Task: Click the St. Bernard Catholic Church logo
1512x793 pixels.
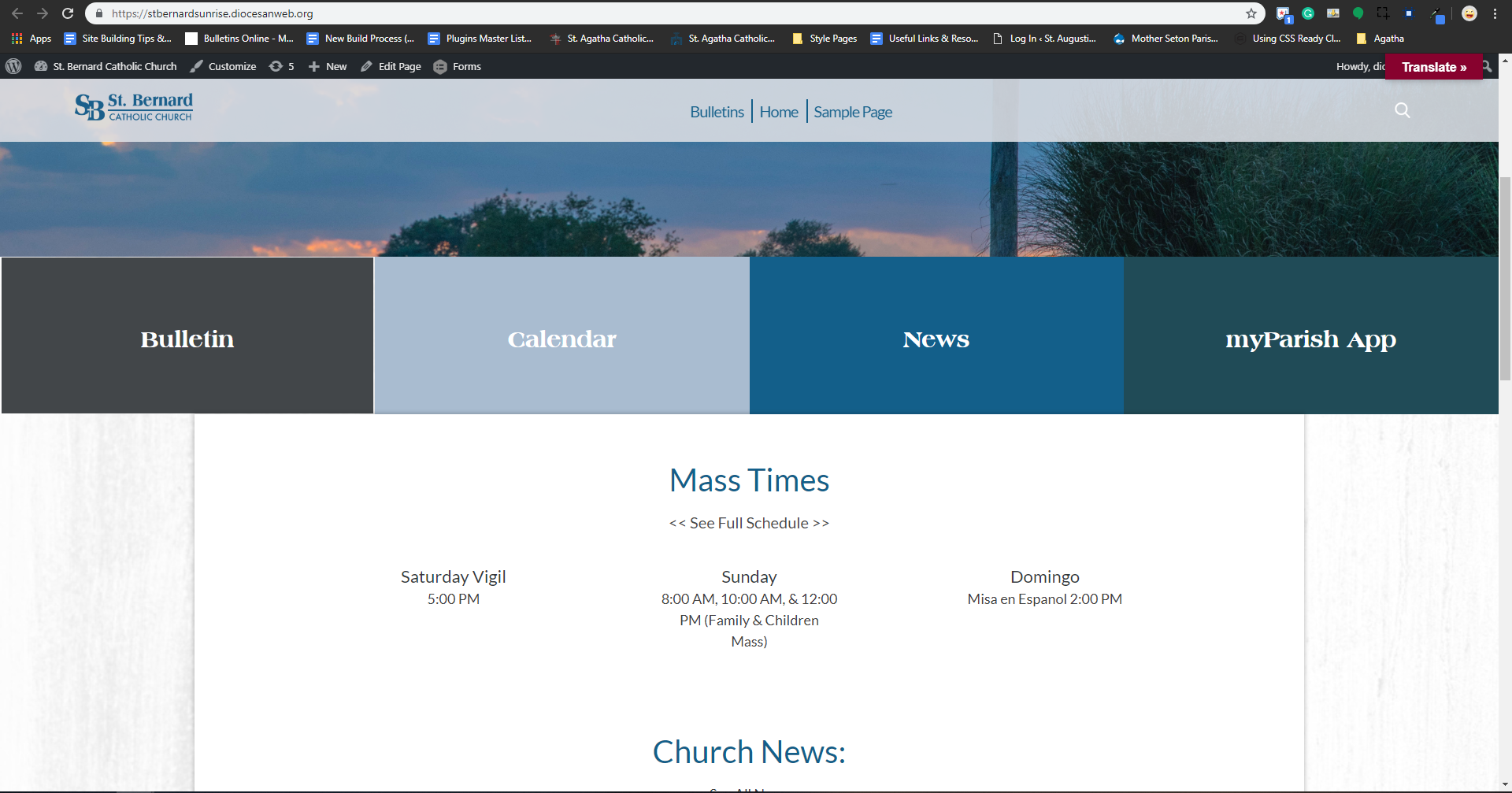Action: (x=134, y=107)
